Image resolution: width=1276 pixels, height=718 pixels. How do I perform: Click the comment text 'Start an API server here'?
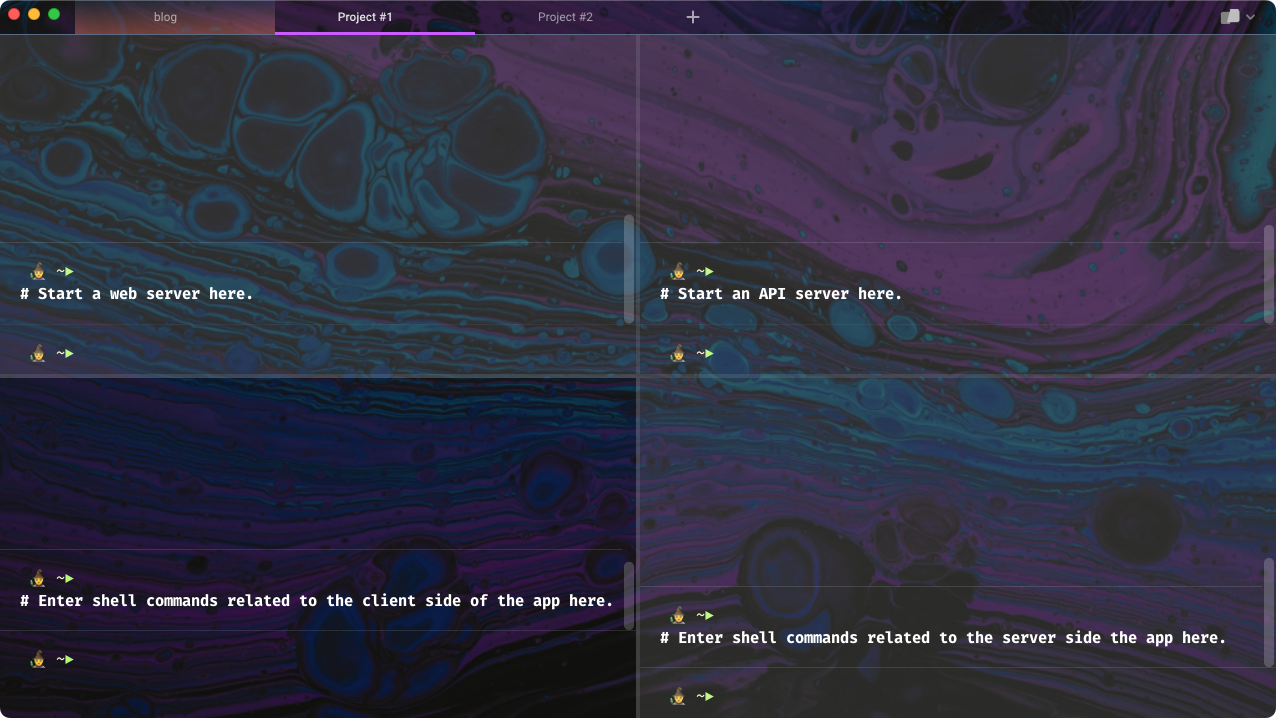click(x=780, y=293)
